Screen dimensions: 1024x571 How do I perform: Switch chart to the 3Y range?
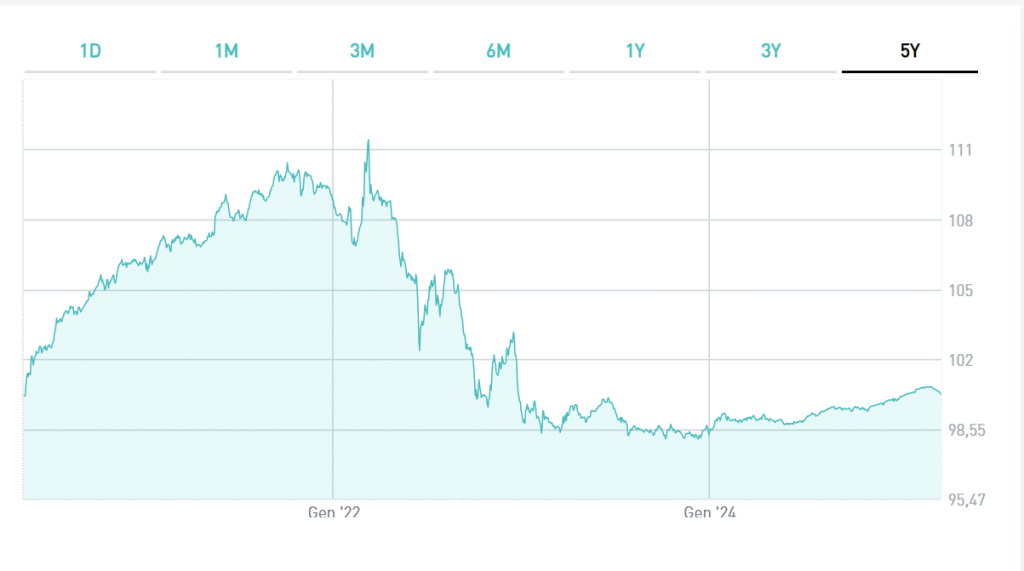pyautogui.click(x=771, y=51)
